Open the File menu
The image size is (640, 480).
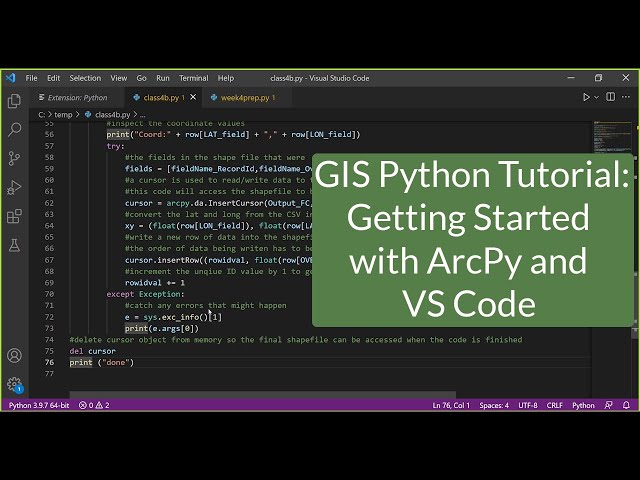[31, 78]
